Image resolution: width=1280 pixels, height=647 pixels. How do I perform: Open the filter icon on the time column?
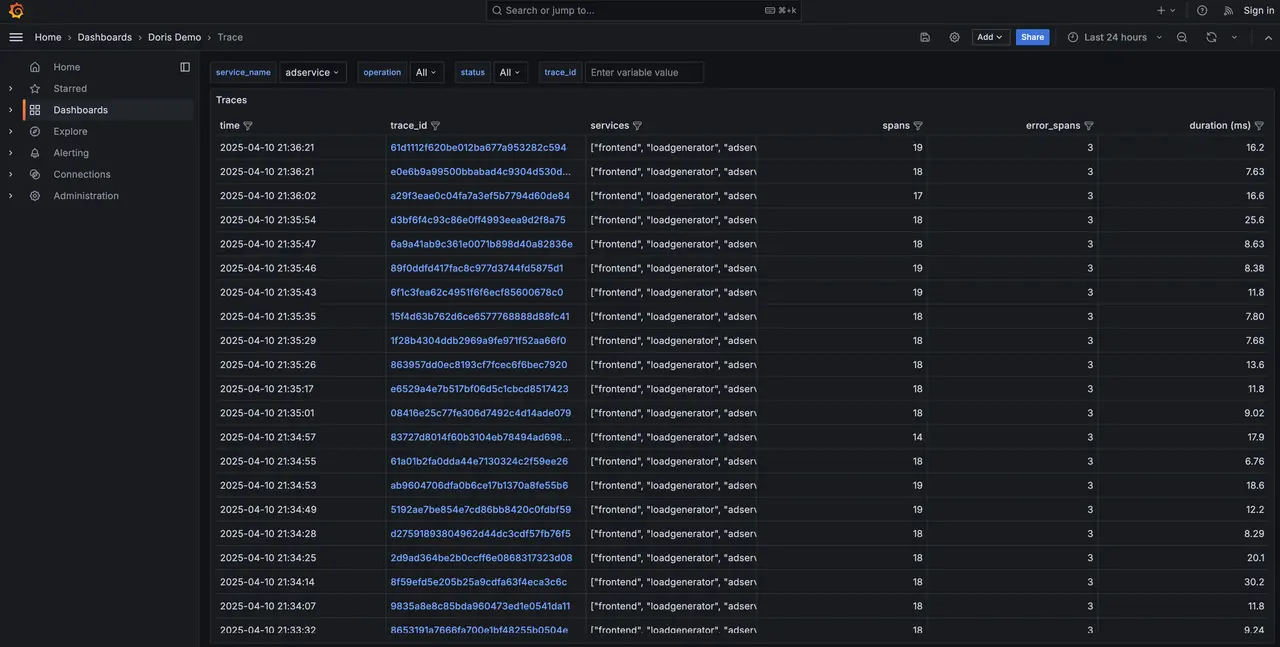[x=245, y=123]
